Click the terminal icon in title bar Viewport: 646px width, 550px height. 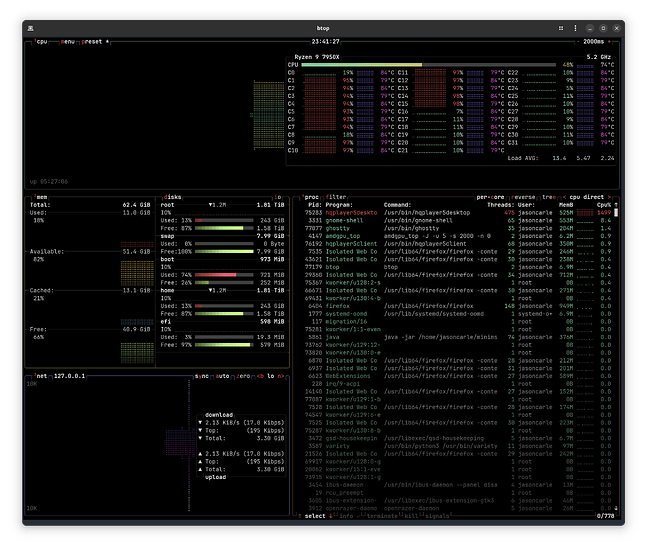[x=30, y=28]
